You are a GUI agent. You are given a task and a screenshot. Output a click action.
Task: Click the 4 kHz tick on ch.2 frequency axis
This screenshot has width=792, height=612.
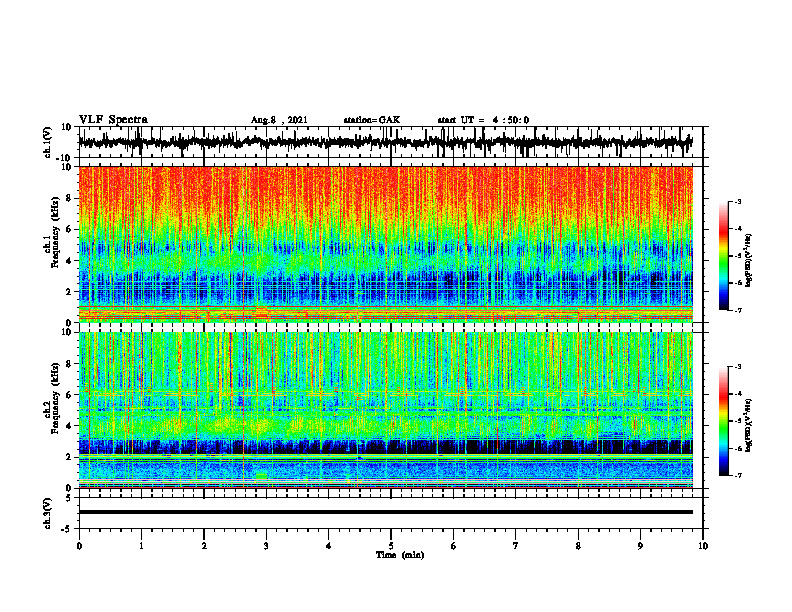(69, 426)
